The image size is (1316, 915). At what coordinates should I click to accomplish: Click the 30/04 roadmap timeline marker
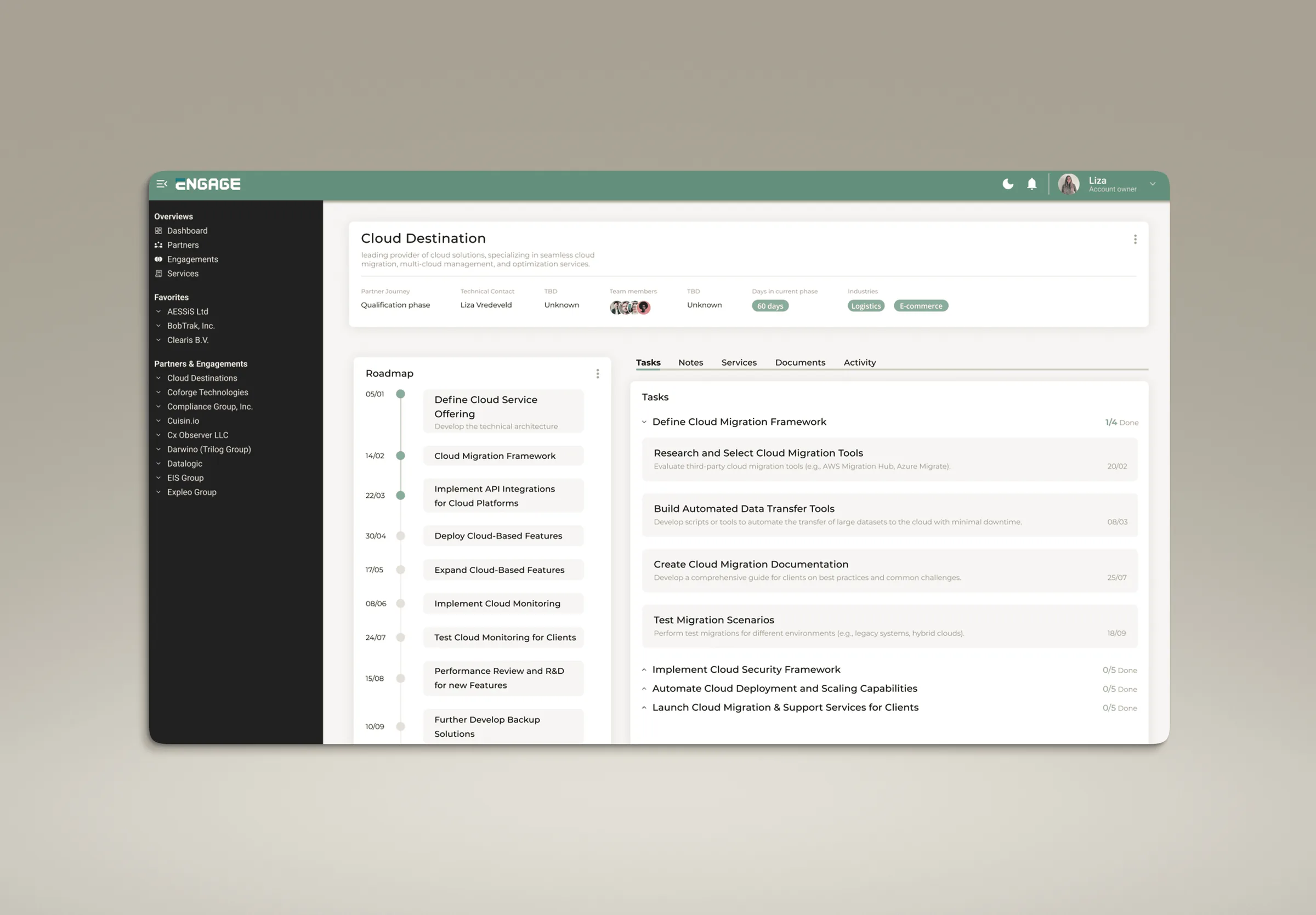401,536
